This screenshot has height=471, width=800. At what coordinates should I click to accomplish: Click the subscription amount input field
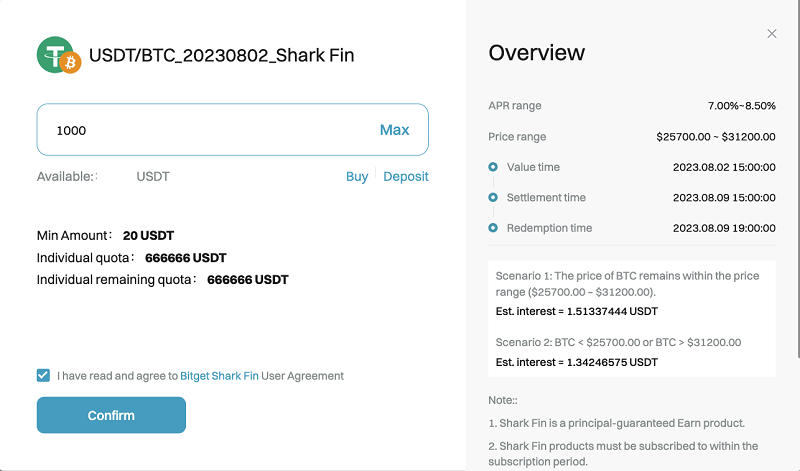pos(200,130)
